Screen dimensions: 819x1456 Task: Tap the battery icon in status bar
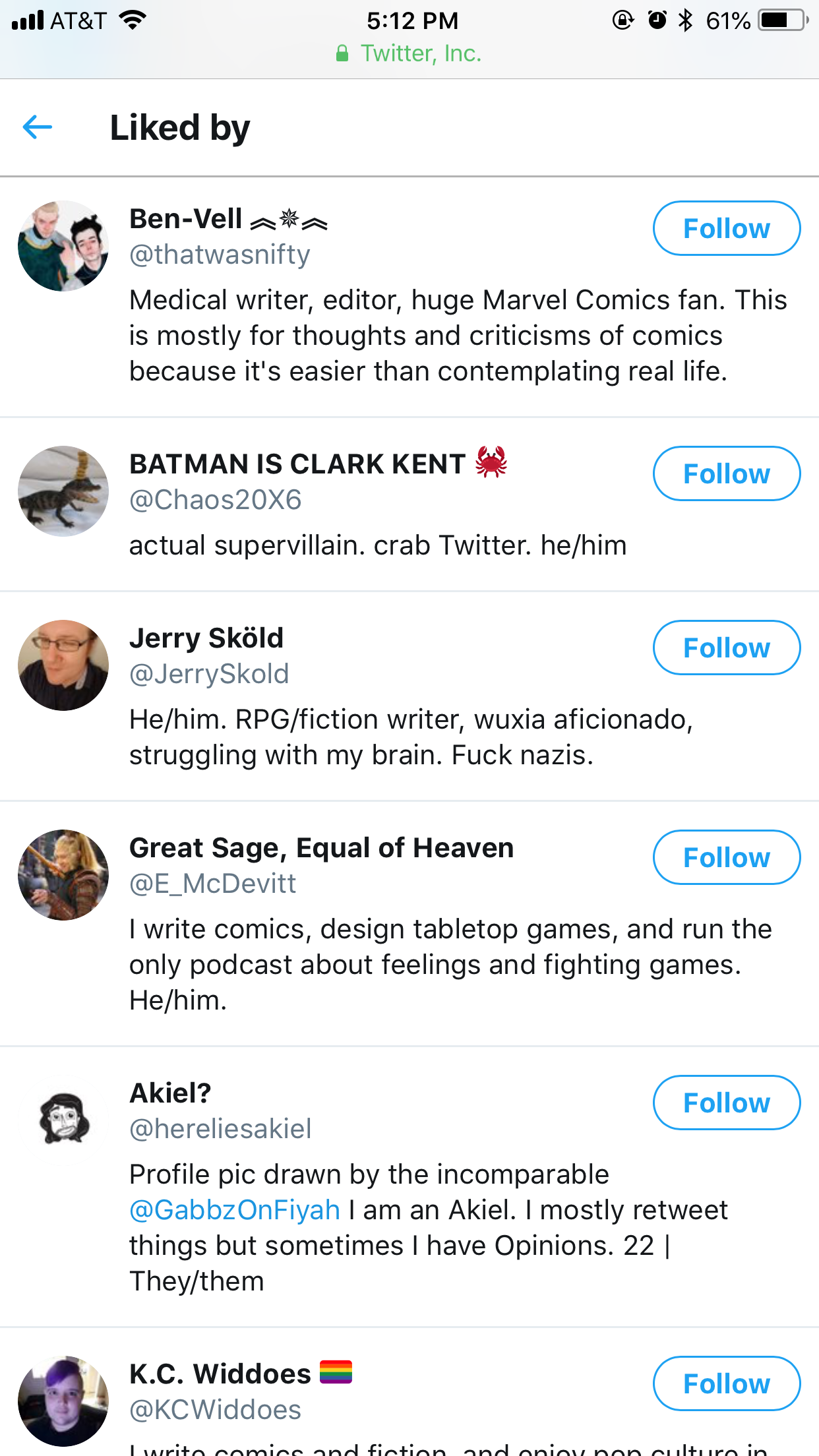(783, 20)
